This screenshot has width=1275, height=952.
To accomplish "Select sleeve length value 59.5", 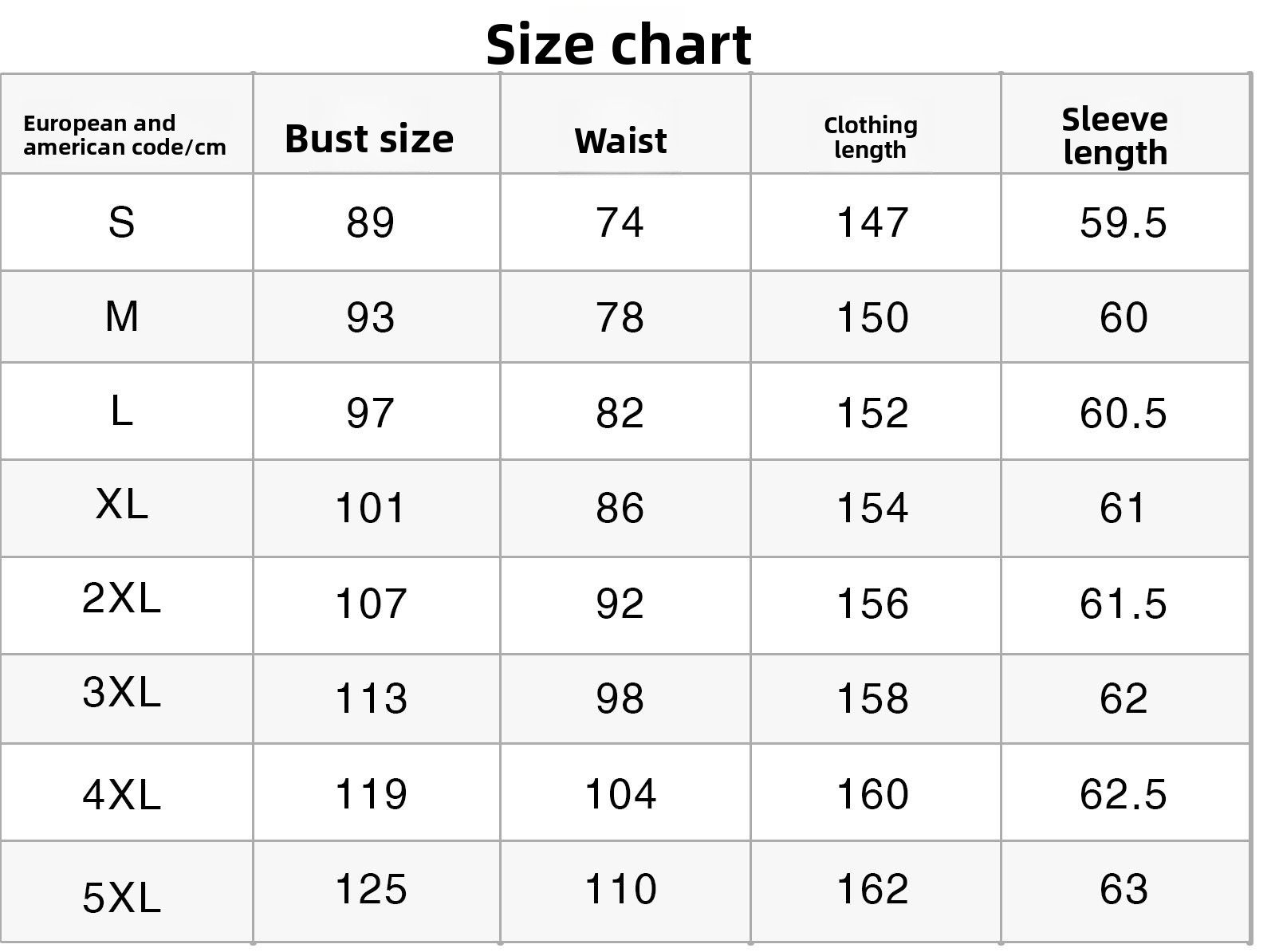I will pyautogui.click(x=1123, y=222).
